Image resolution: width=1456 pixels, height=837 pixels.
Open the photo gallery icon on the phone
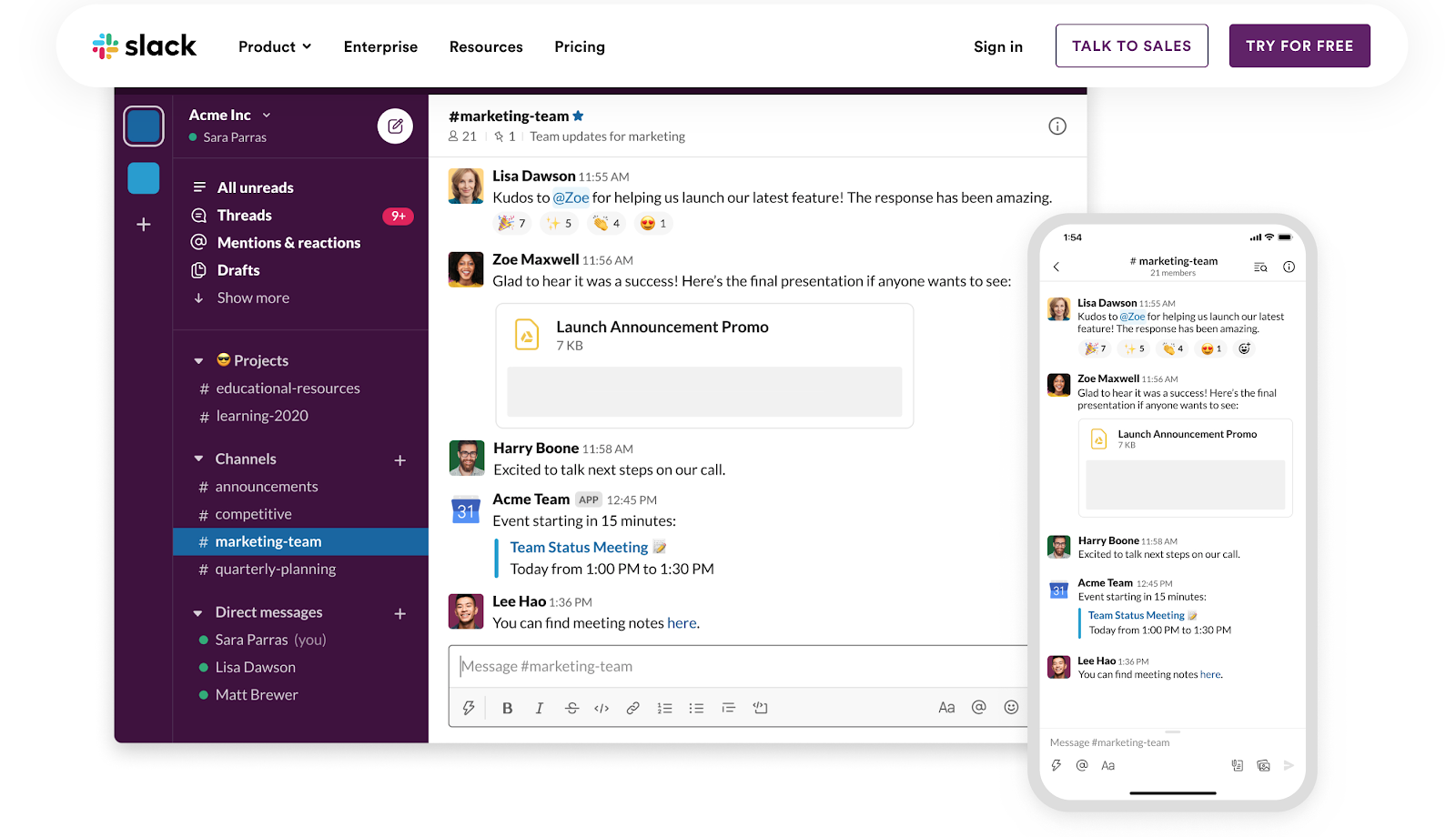(1263, 766)
